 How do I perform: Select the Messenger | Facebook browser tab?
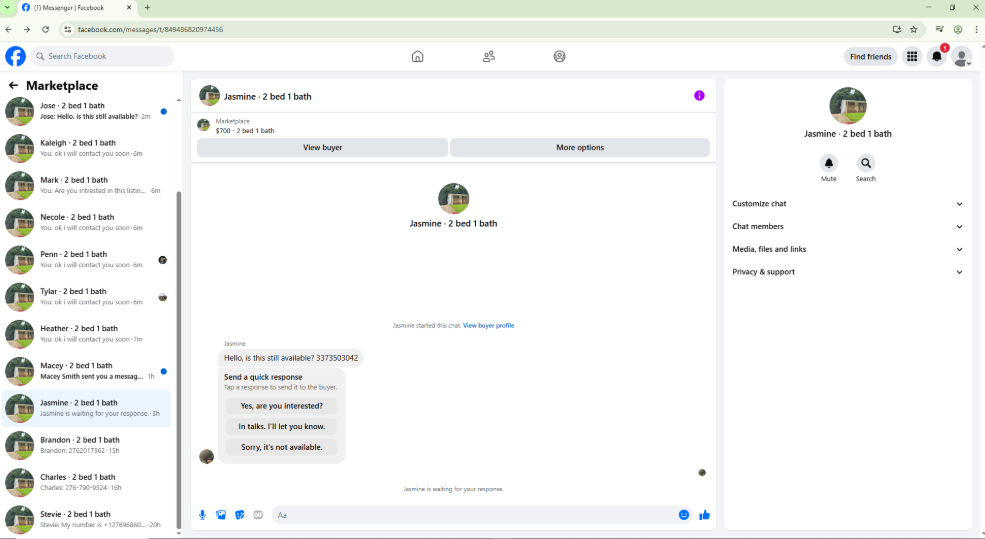pos(76,8)
